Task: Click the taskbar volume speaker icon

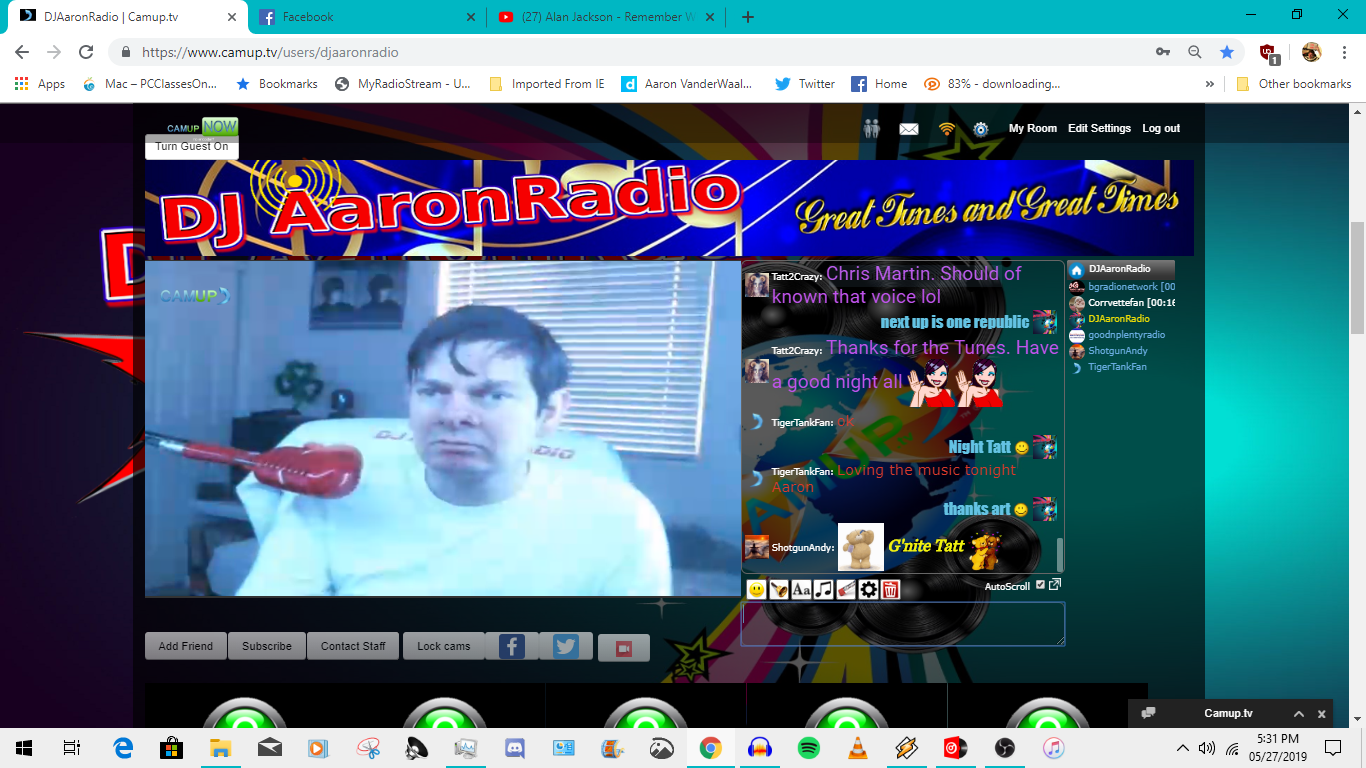Action: point(1207,747)
